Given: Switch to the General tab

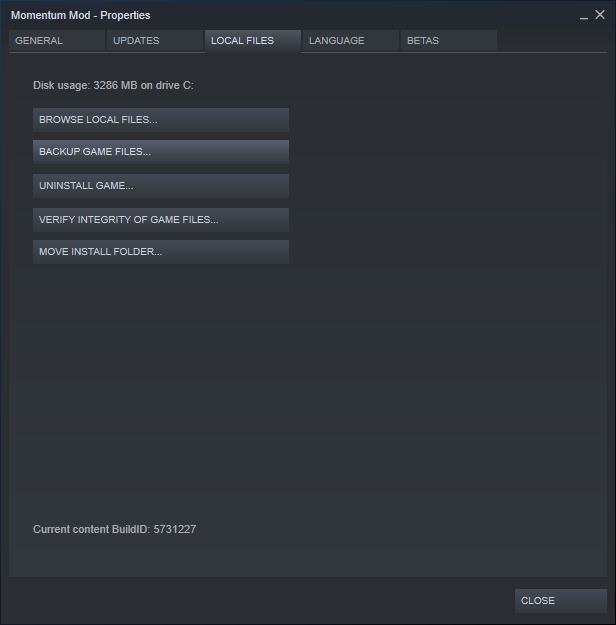Looking at the screenshot, I should coord(57,41).
